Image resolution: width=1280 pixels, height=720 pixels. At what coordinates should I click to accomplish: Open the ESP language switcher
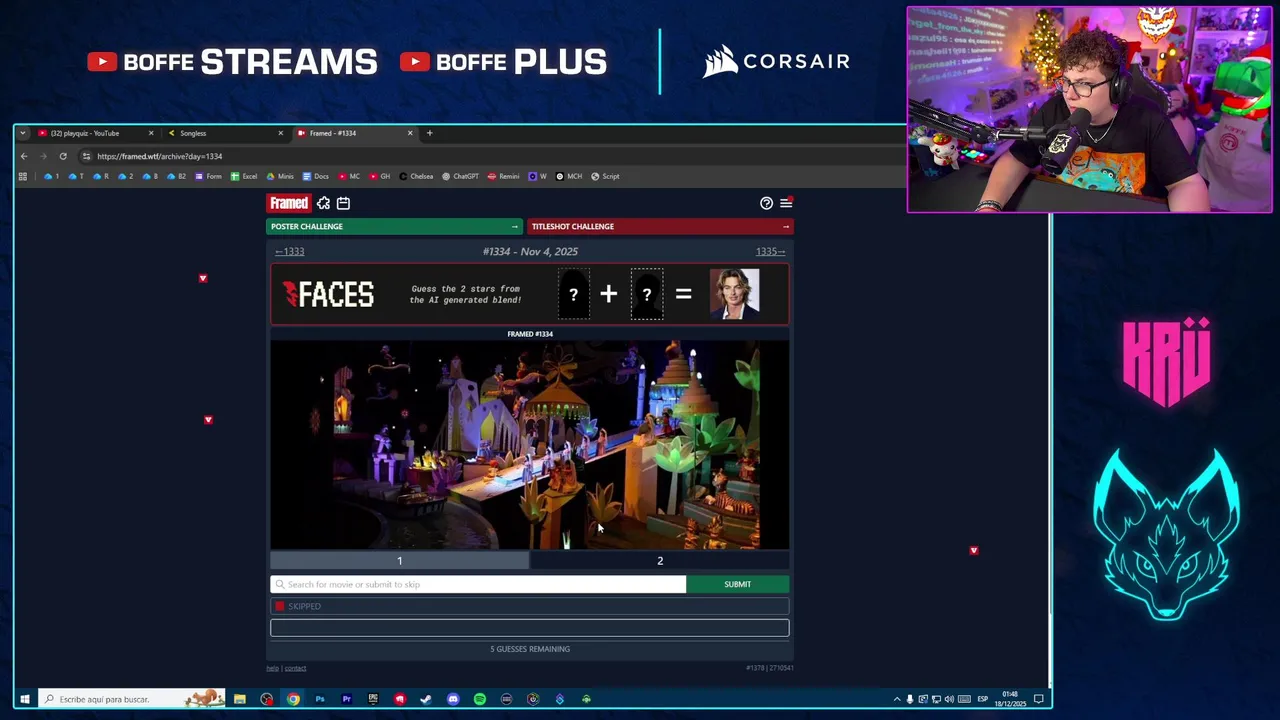click(982, 699)
